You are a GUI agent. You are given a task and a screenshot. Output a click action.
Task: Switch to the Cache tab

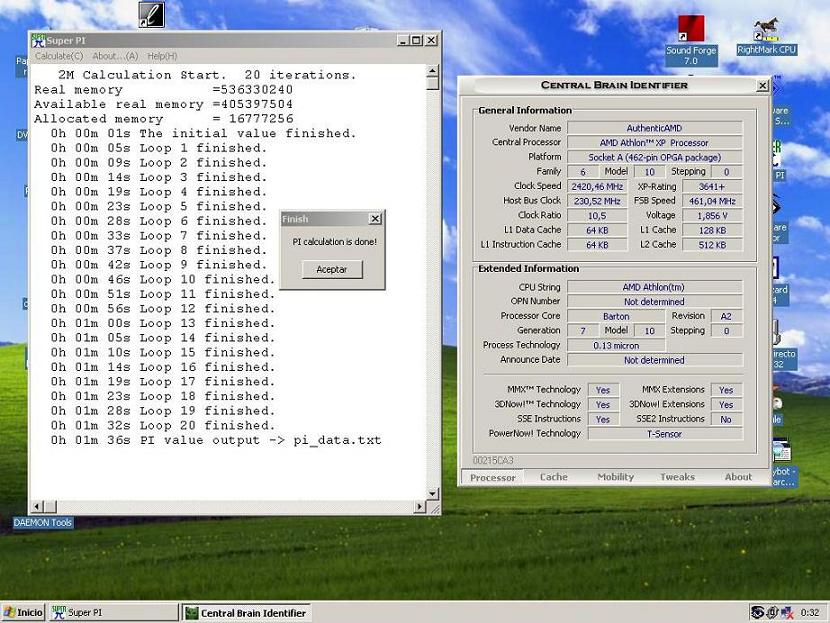(553, 477)
